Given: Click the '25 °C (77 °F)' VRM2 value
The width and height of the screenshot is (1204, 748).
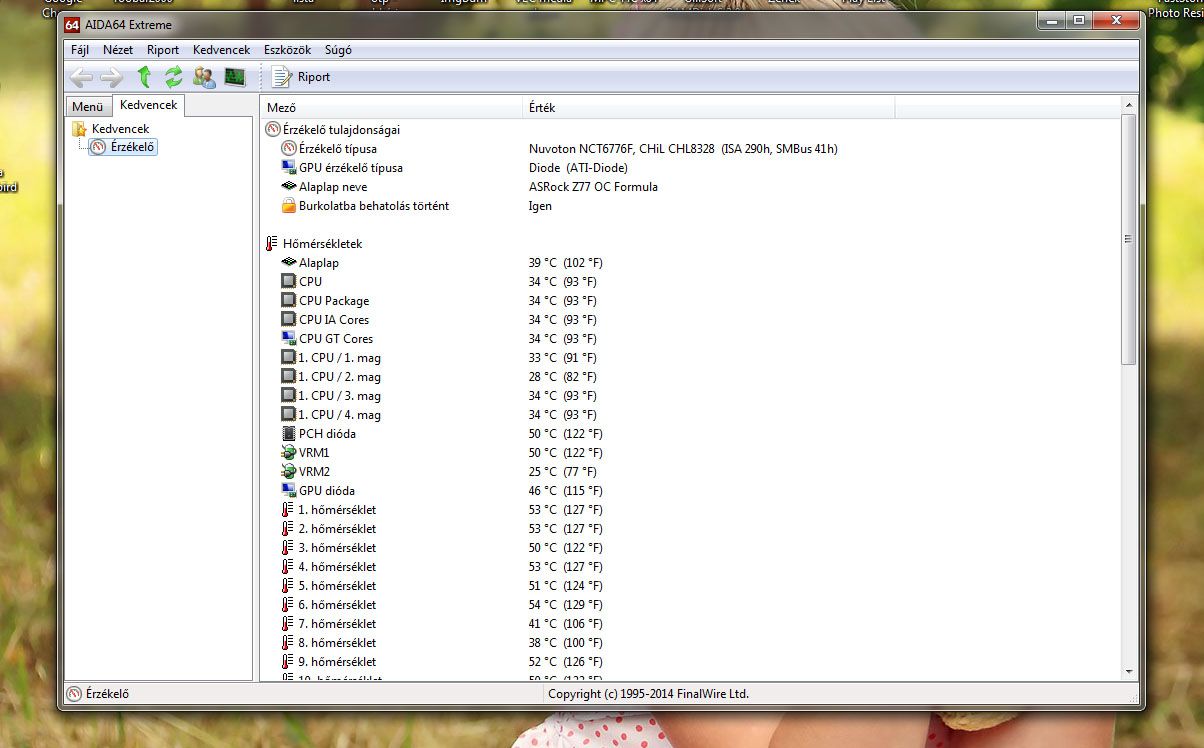Looking at the screenshot, I should pyautogui.click(x=562, y=471).
